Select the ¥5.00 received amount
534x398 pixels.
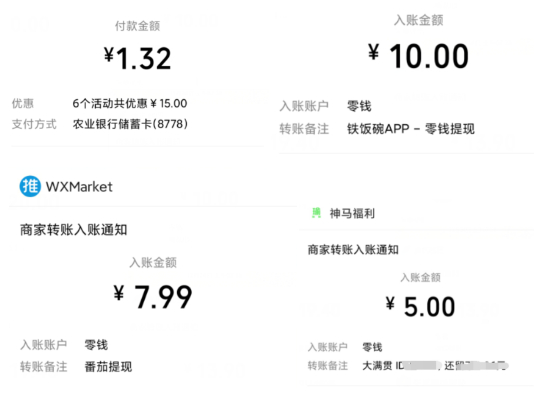pos(421,306)
